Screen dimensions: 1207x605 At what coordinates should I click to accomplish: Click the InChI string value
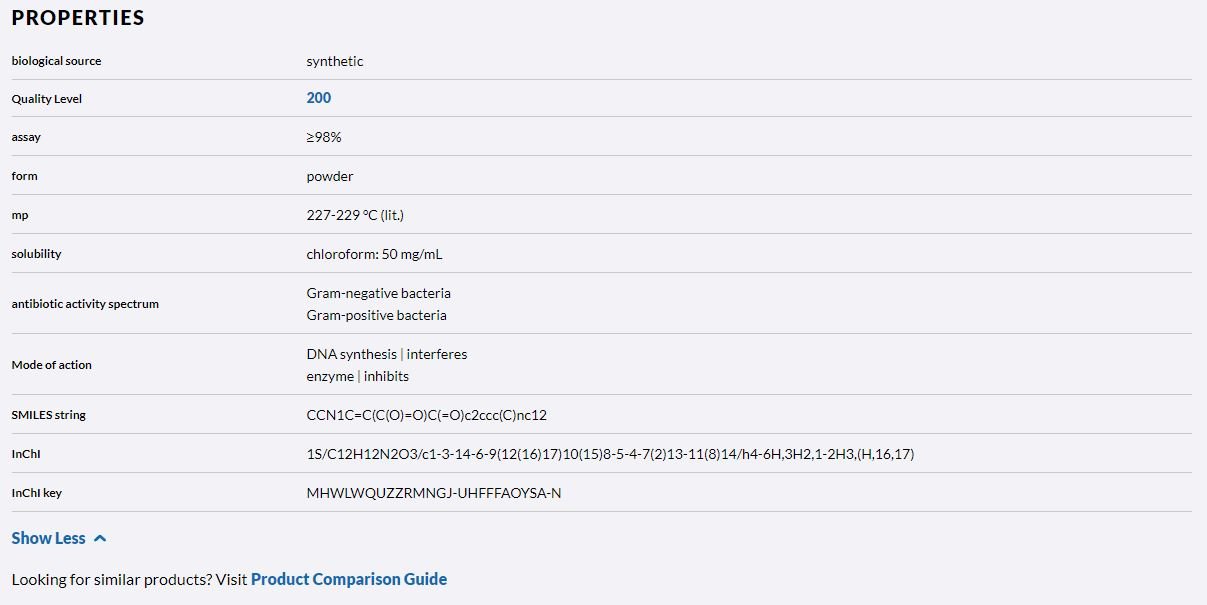click(x=610, y=454)
